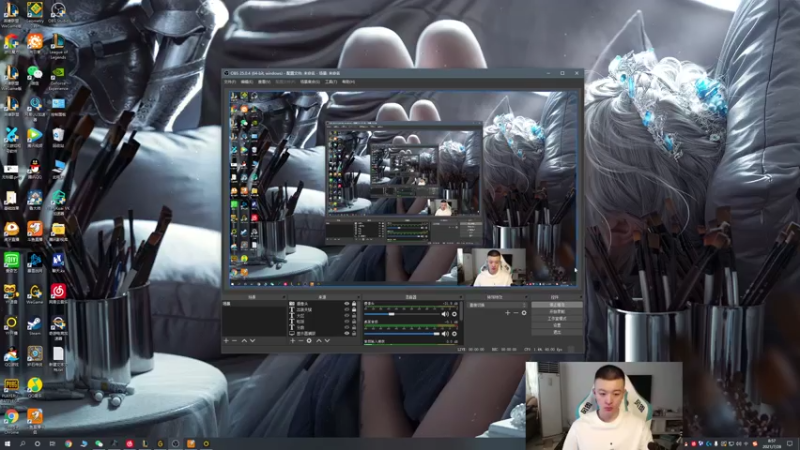
Task: Remove scene transition with the minus icon
Action: click(516, 313)
